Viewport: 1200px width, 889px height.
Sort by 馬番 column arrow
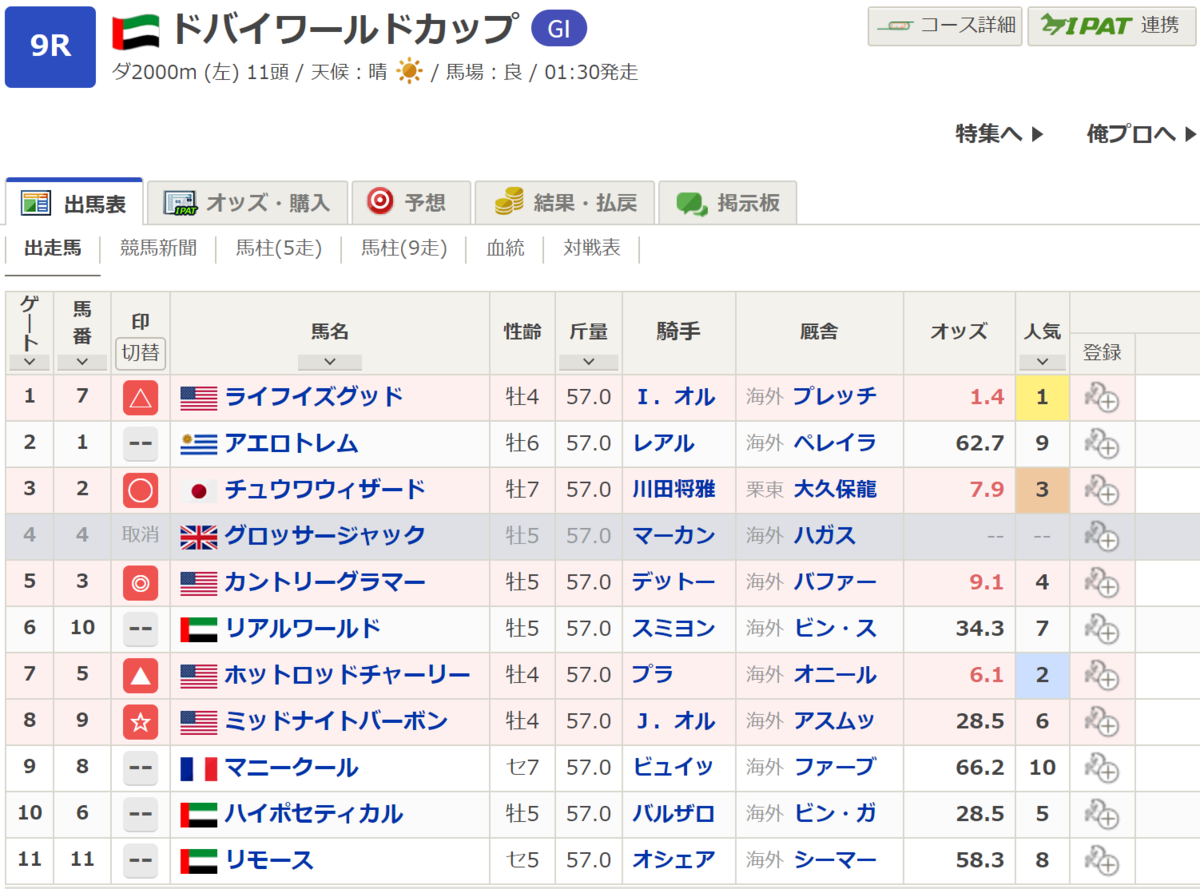click(82, 362)
